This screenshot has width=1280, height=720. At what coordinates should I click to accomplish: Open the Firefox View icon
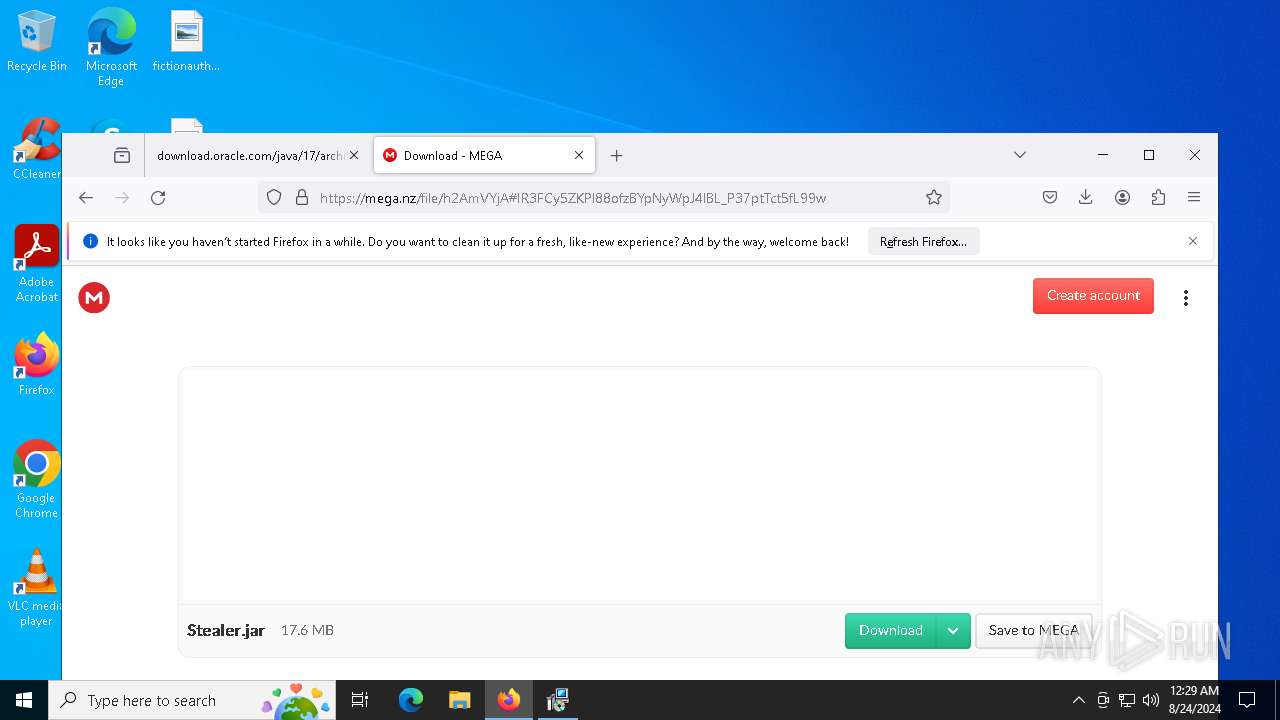coord(122,155)
